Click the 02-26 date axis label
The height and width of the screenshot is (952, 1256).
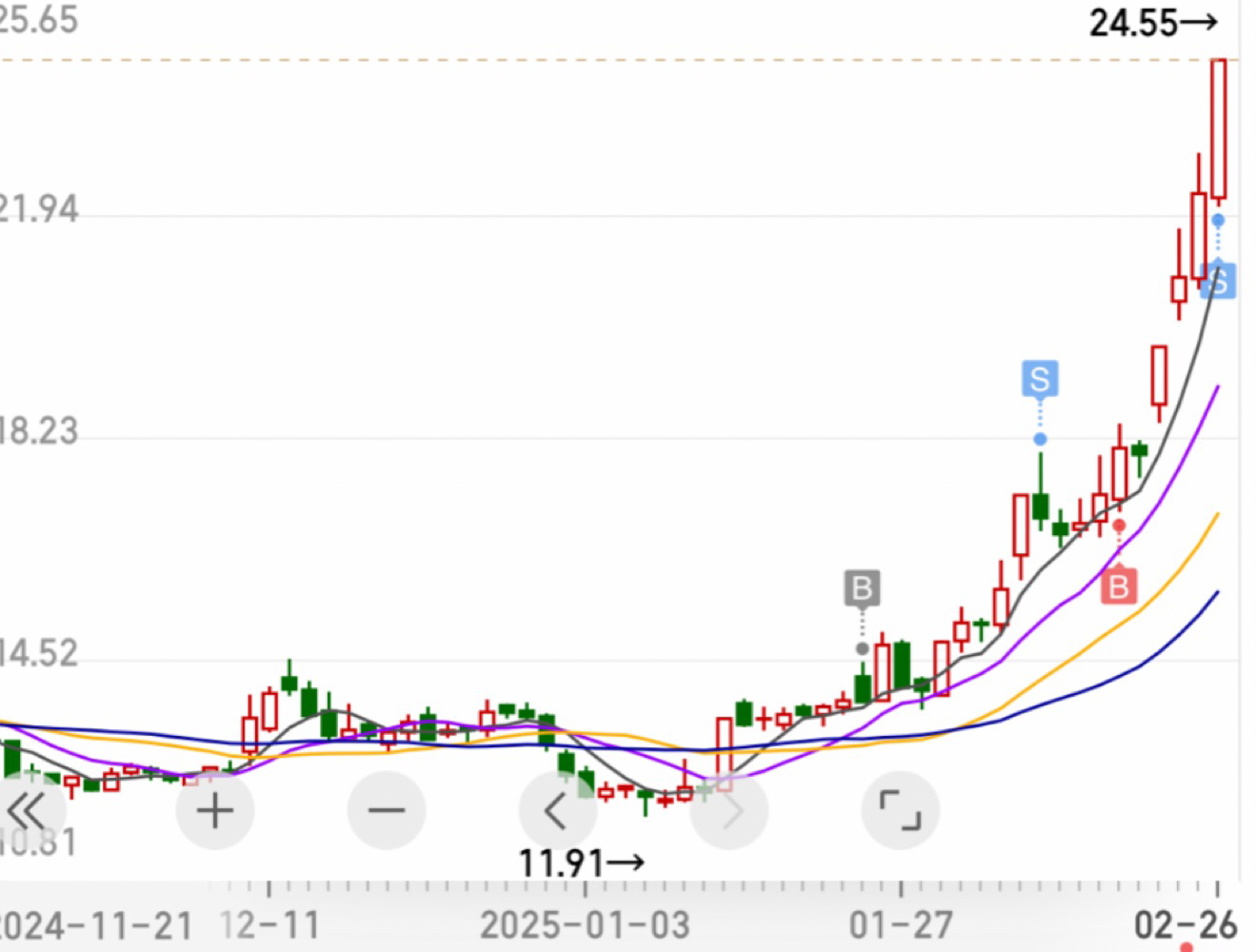1185,924
